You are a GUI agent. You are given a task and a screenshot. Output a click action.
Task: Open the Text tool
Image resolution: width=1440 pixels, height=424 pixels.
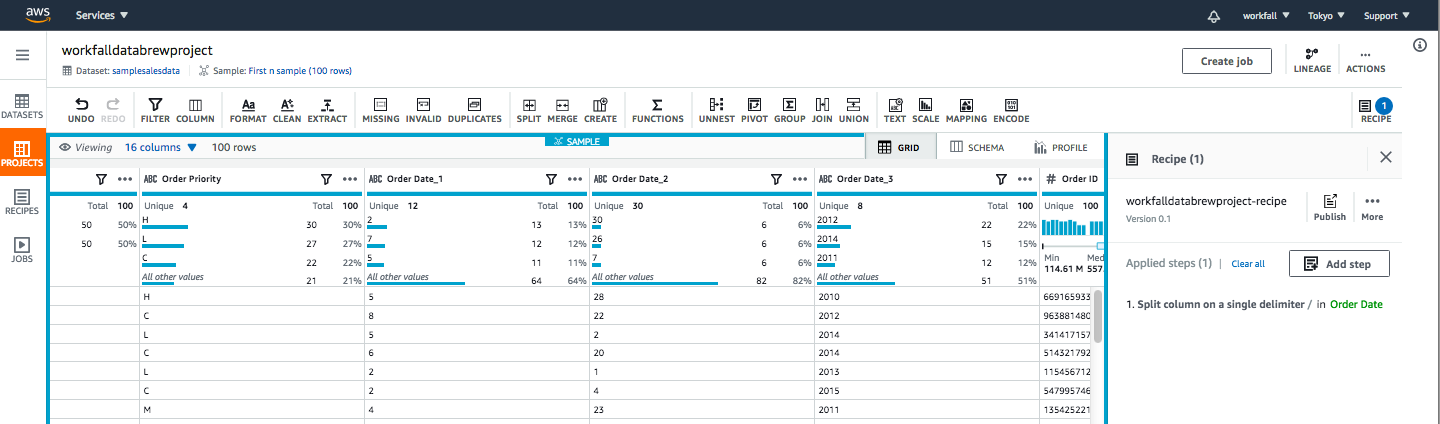(x=895, y=110)
